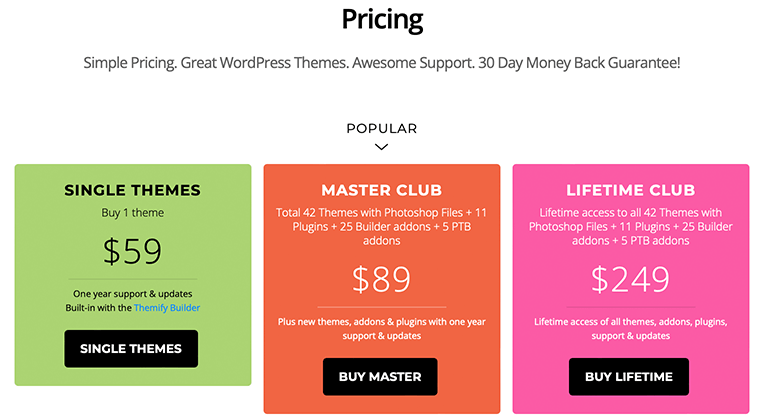Click the $249 price

[631, 279]
